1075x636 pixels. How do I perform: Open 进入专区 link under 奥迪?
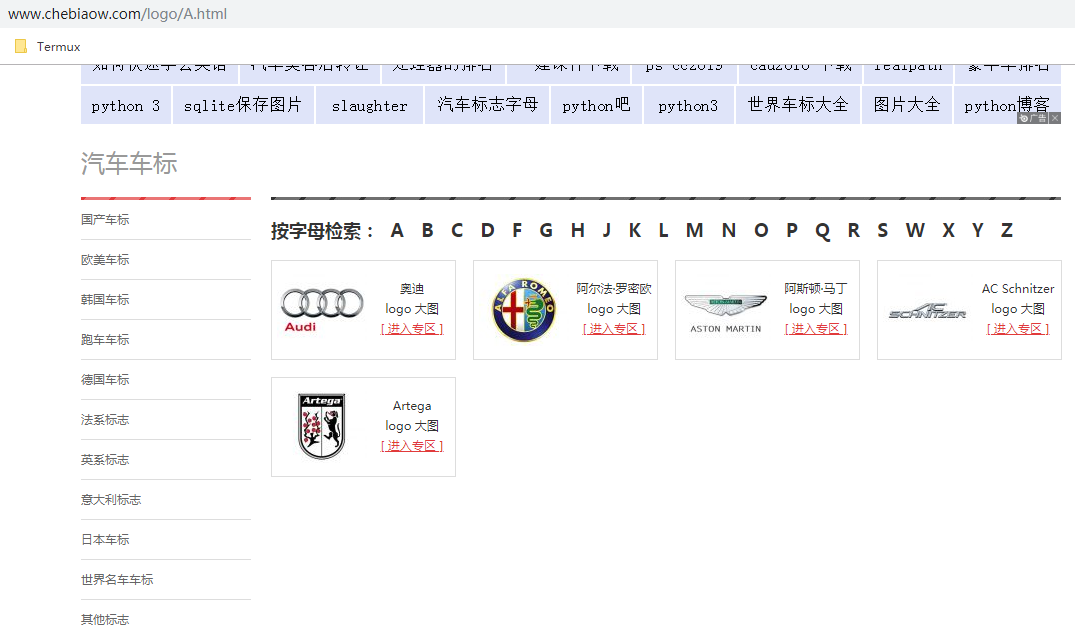[412, 329]
